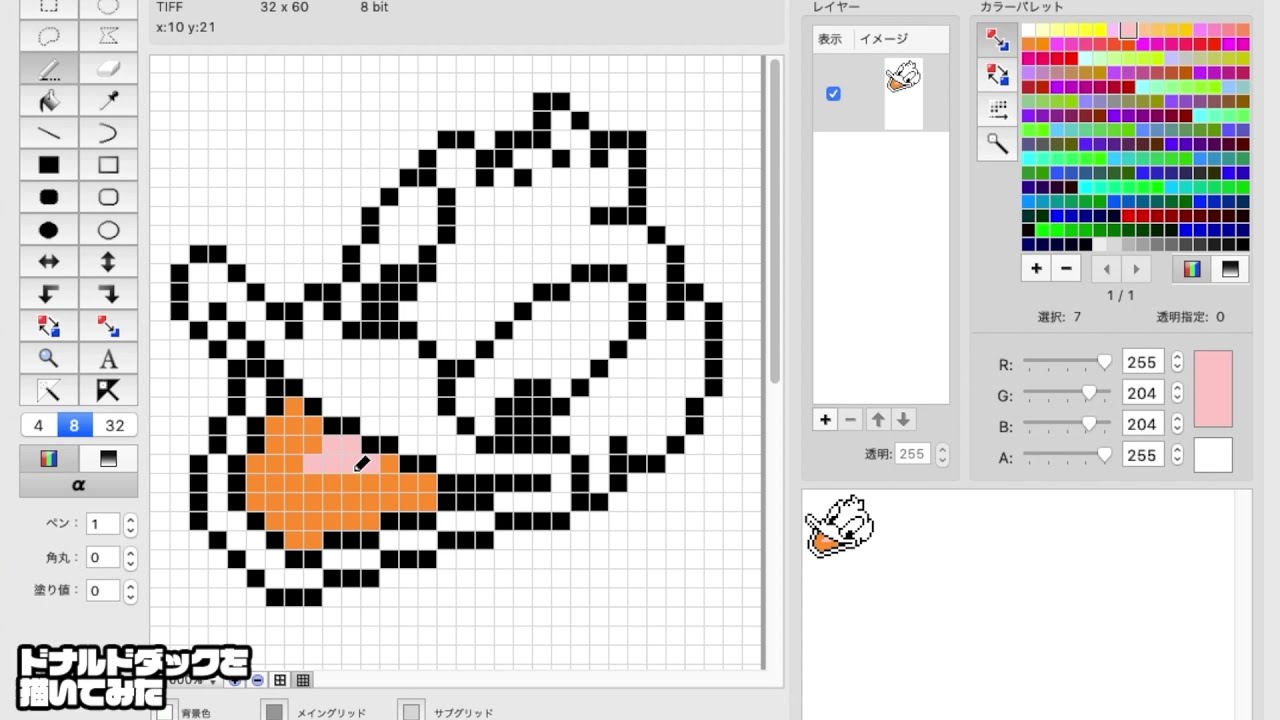
Task: Click the G channel slider
Action: [1067, 394]
